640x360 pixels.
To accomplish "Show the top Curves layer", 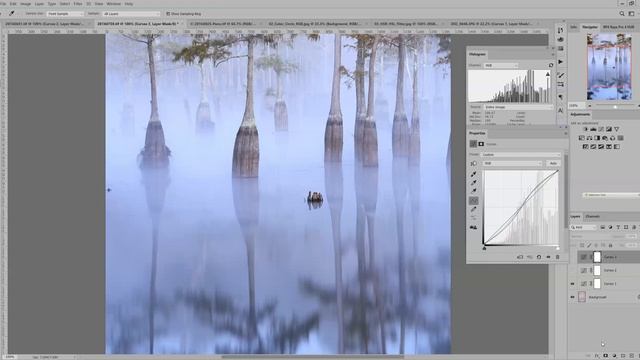I will [572, 257].
